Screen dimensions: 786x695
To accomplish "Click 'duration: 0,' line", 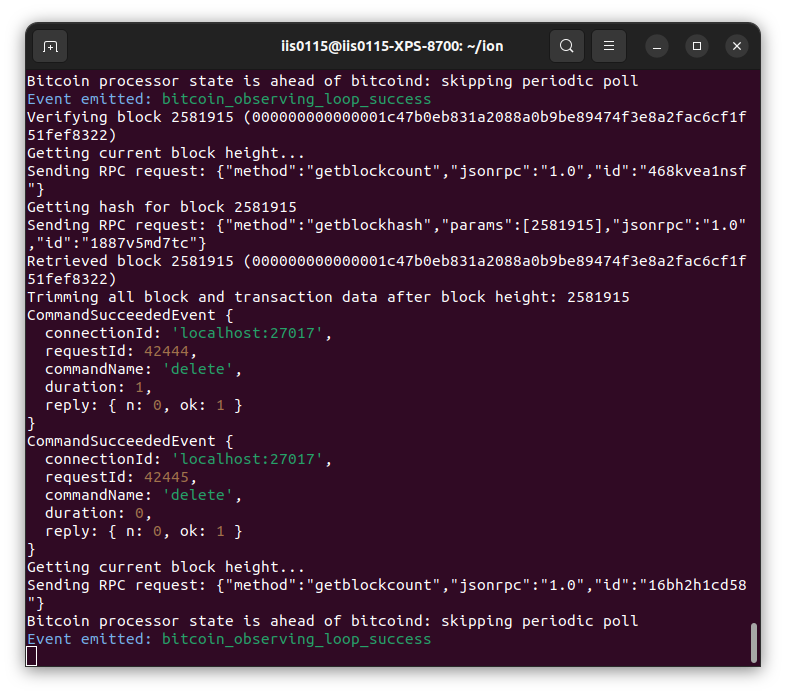I will point(98,513).
